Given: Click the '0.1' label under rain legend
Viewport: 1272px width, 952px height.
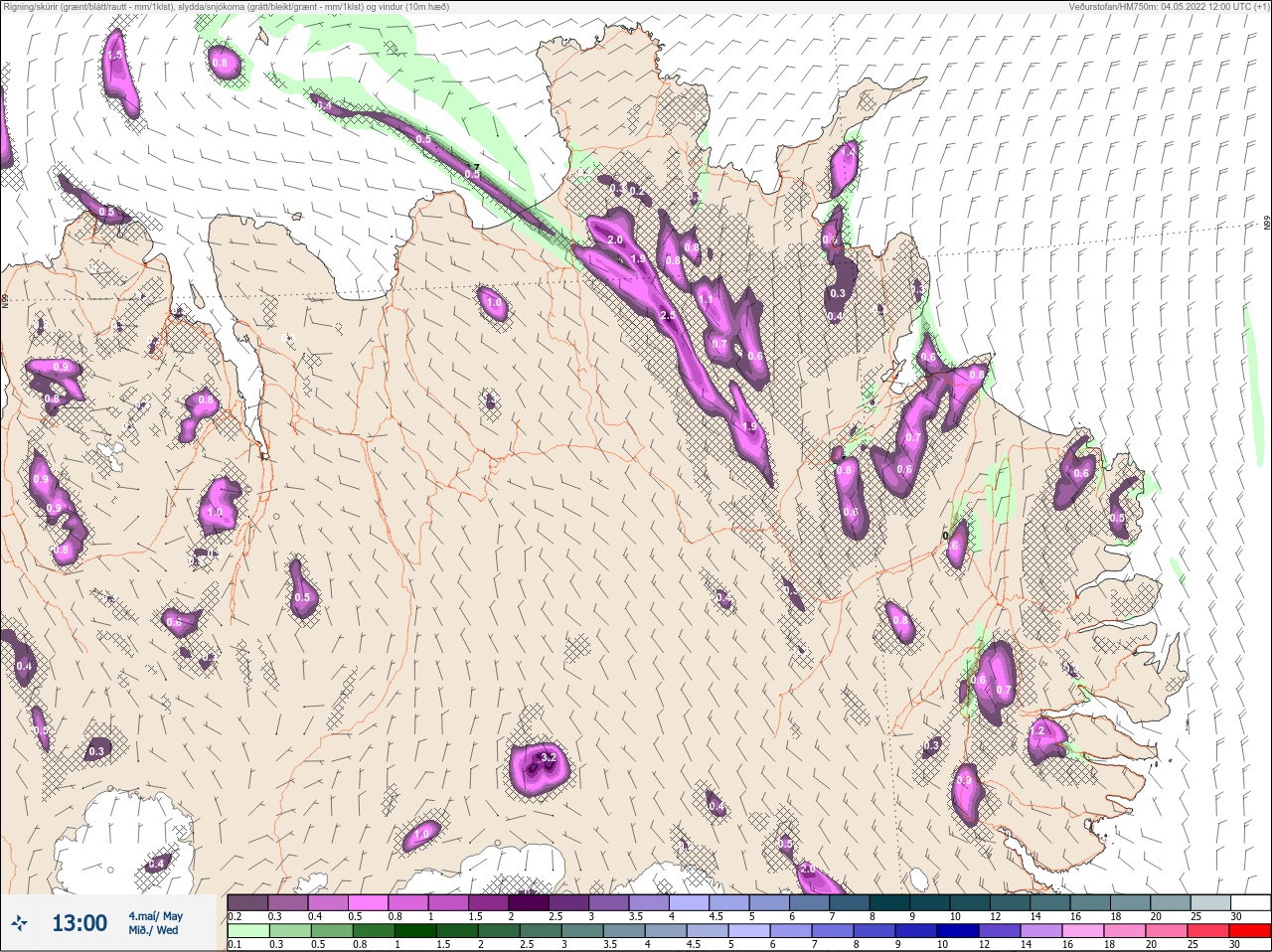Looking at the screenshot, I should coord(234,945).
